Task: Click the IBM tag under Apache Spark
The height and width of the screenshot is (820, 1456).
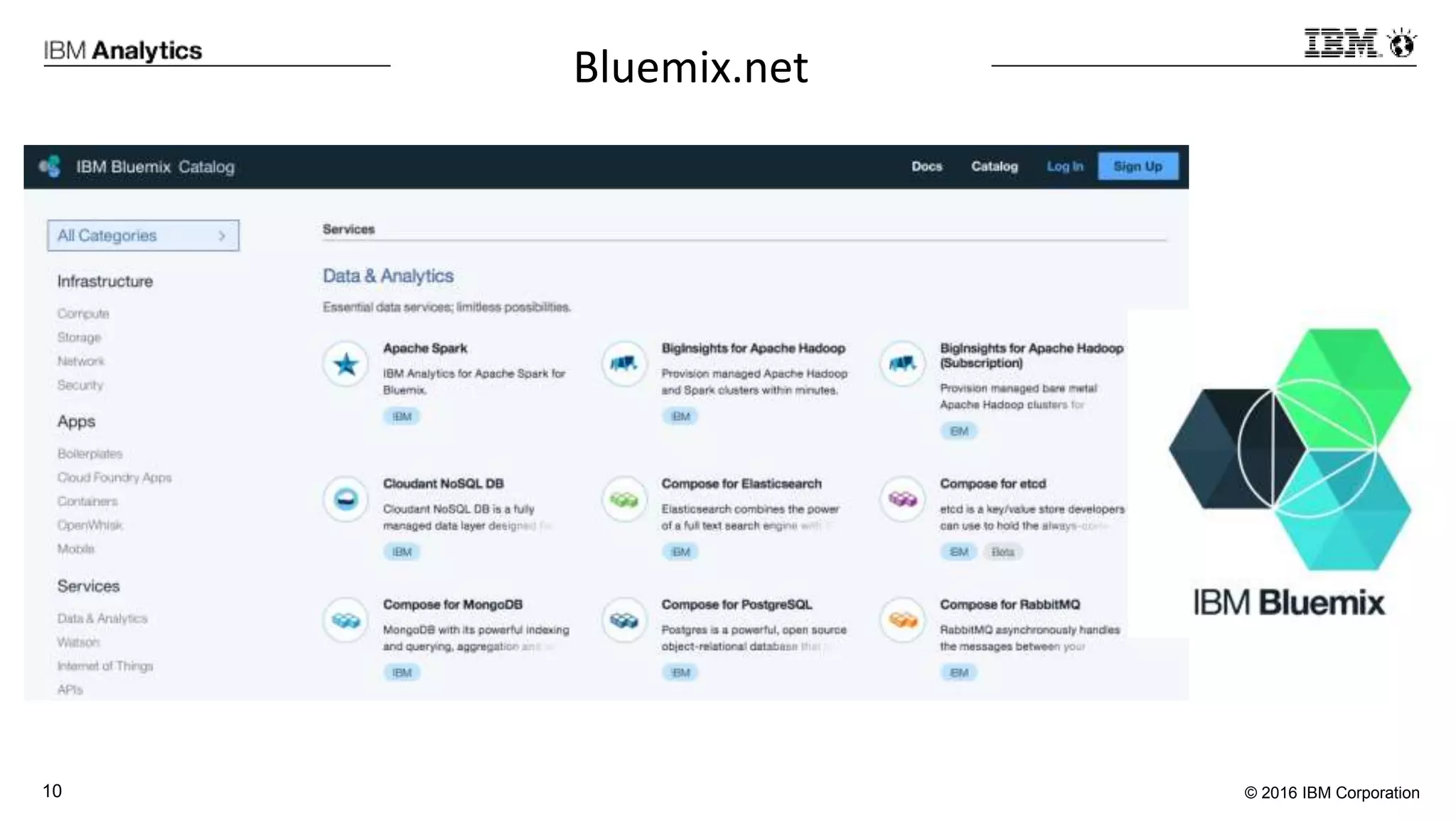Action: click(402, 417)
